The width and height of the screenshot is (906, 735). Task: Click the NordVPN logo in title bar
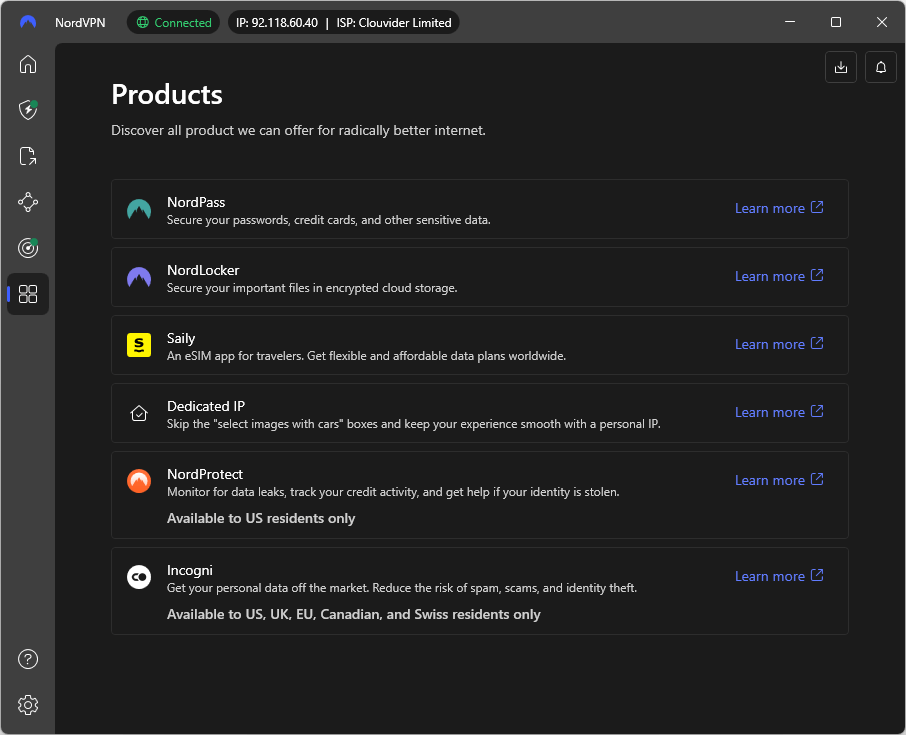pos(28,23)
